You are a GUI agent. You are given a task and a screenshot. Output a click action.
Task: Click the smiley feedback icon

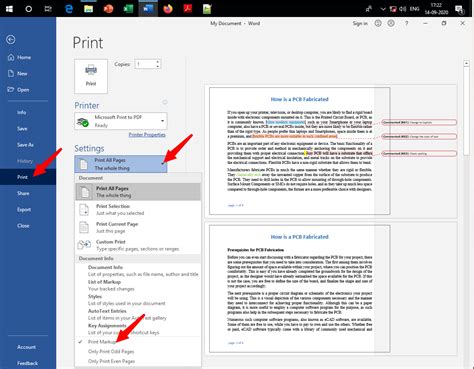click(378, 23)
